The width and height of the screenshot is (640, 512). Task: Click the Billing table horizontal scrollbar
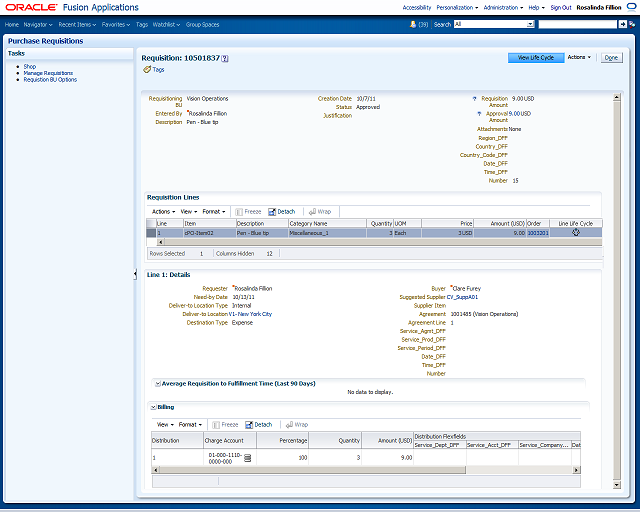pyautogui.click(x=311, y=470)
